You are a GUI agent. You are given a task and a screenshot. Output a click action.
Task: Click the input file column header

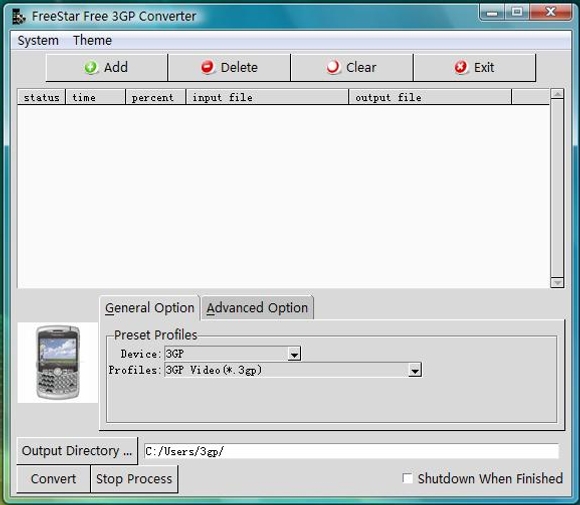tap(267, 97)
